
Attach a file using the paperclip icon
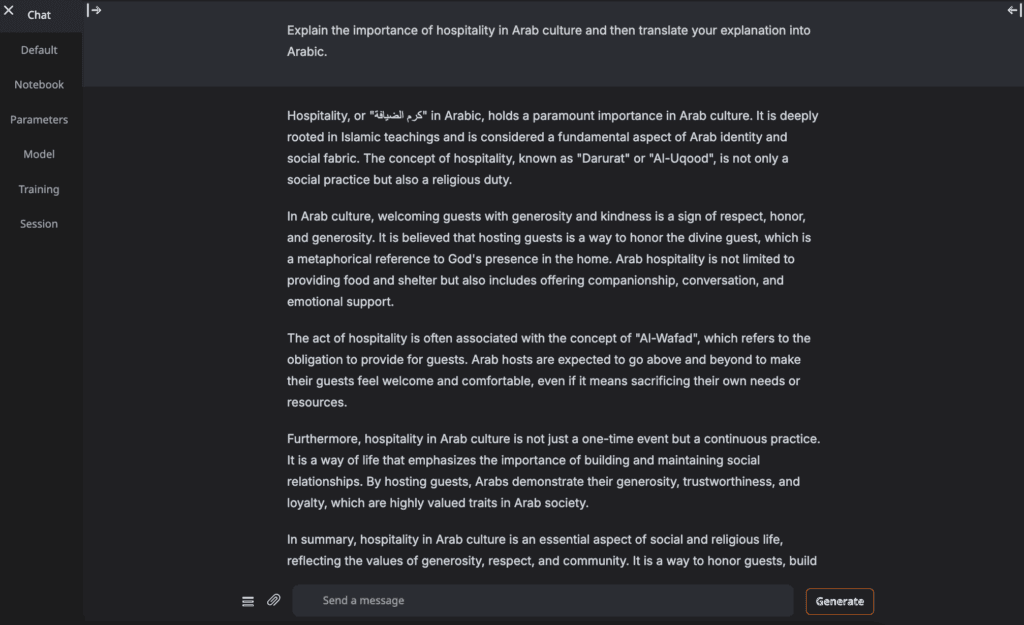coord(274,600)
